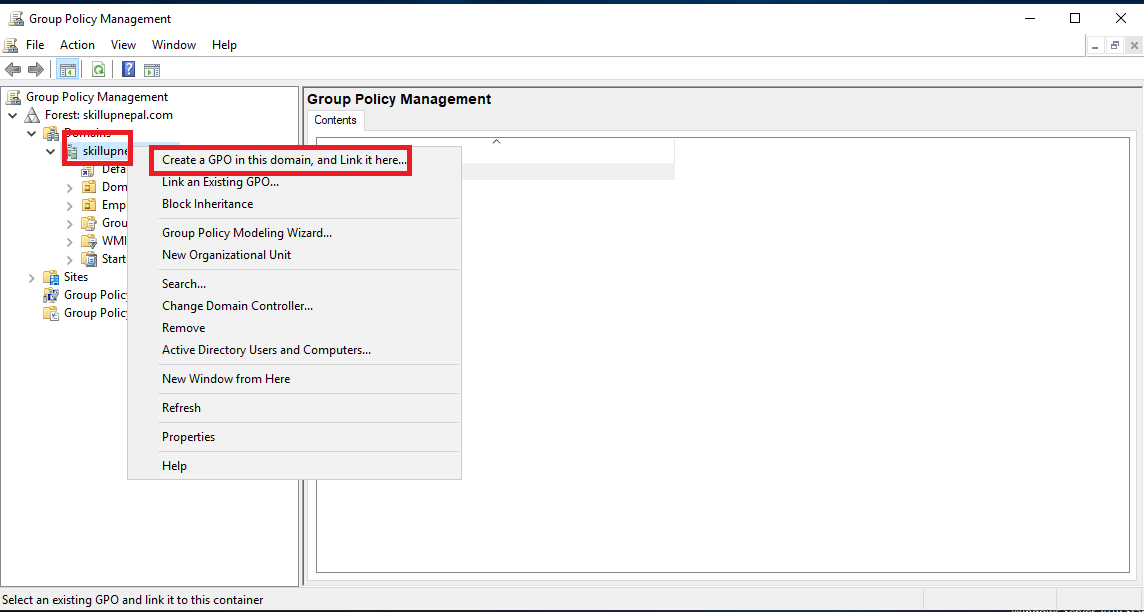Click the Grou policy objects folder icon

click(x=89, y=223)
